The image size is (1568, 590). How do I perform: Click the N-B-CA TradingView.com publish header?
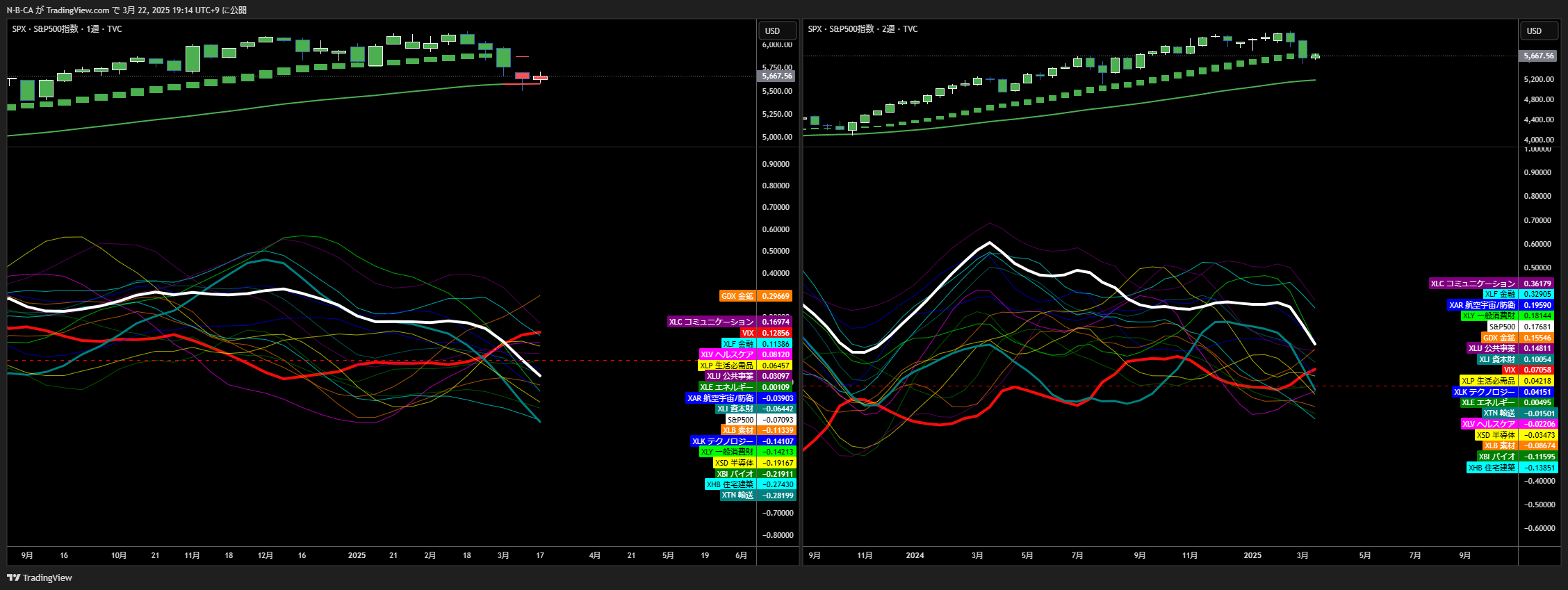126,10
